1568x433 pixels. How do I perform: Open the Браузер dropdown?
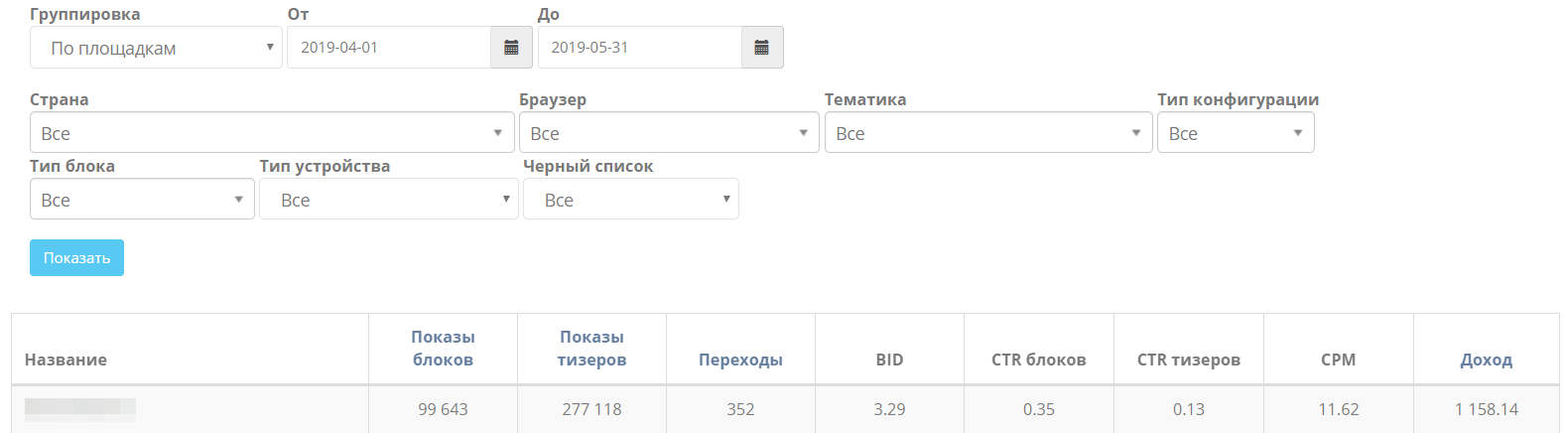pyautogui.click(x=669, y=133)
